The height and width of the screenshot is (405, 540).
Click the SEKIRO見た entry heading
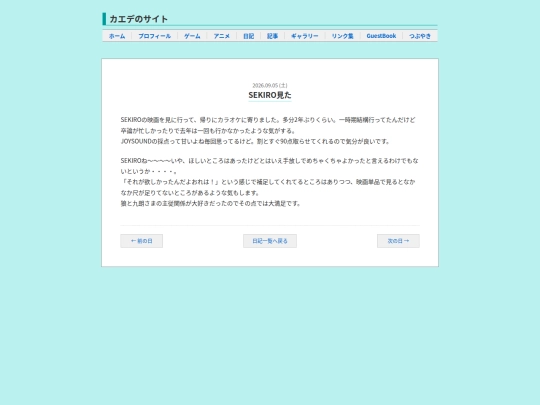tap(270, 95)
